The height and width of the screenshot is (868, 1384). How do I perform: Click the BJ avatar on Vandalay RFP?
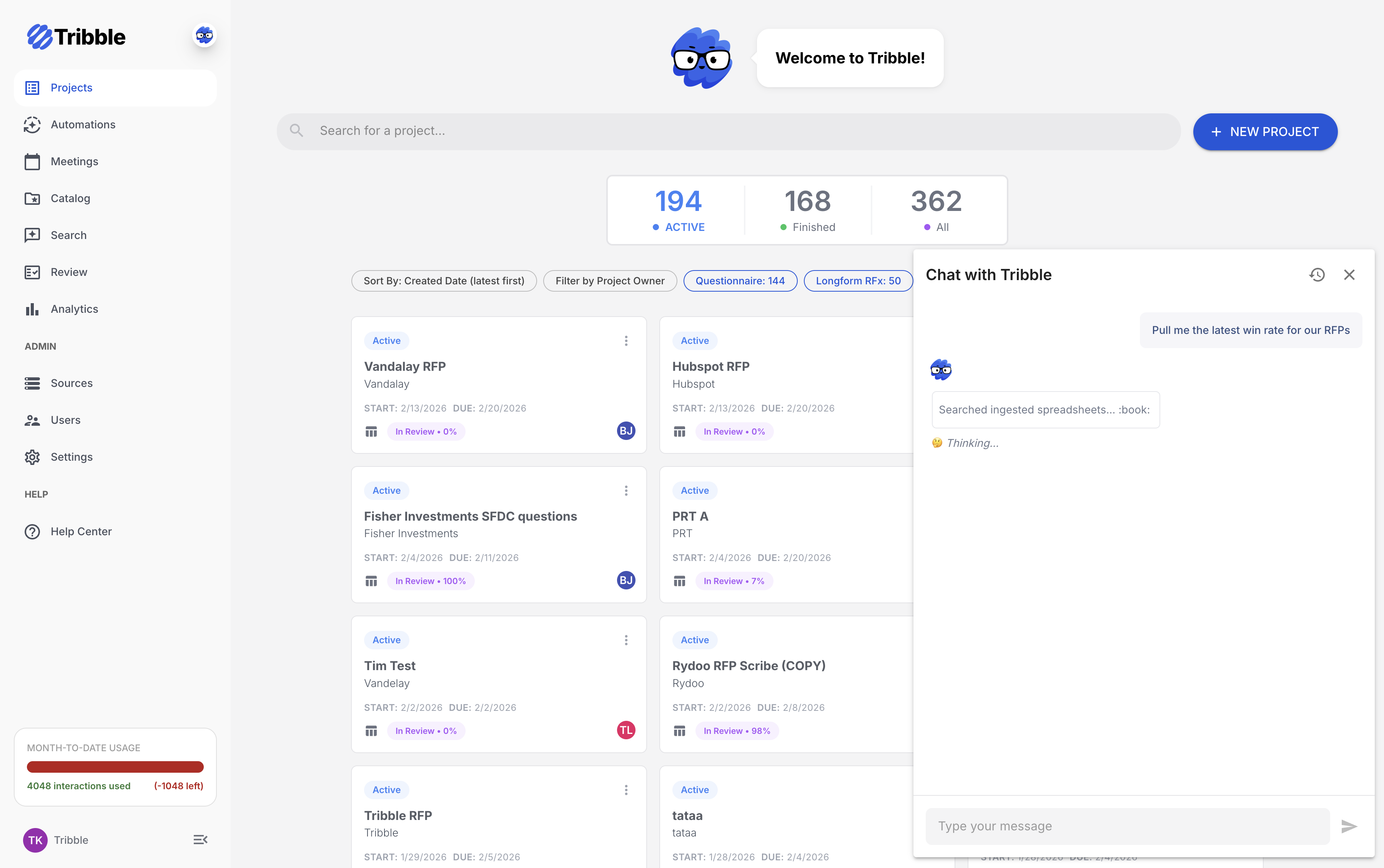point(626,431)
